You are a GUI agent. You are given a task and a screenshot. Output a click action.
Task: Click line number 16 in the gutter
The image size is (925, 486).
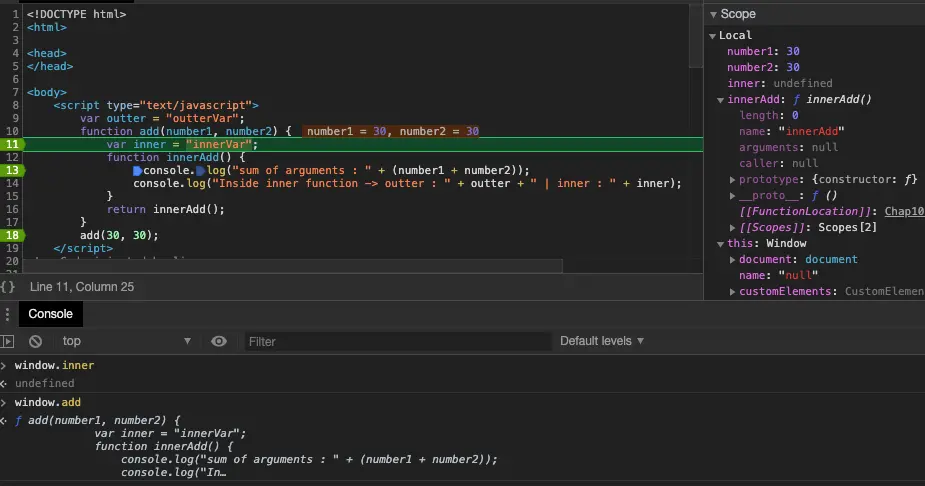point(12,209)
